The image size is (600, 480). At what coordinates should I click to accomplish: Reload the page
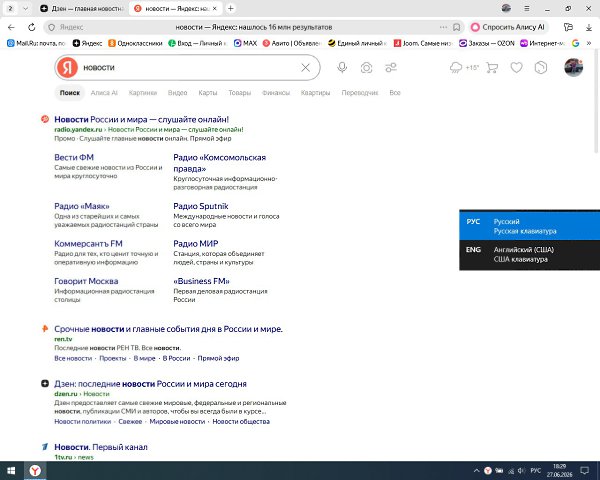click(32, 27)
